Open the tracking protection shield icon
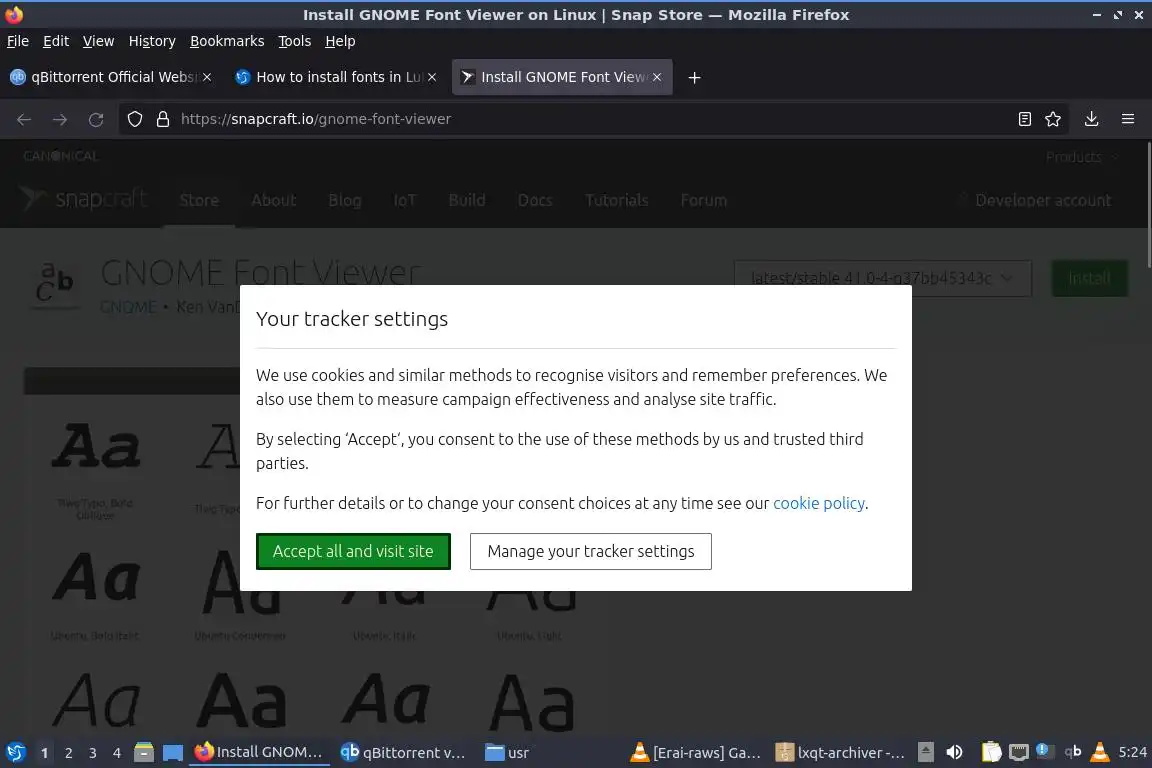The image size is (1152, 768). click(134, 119)
